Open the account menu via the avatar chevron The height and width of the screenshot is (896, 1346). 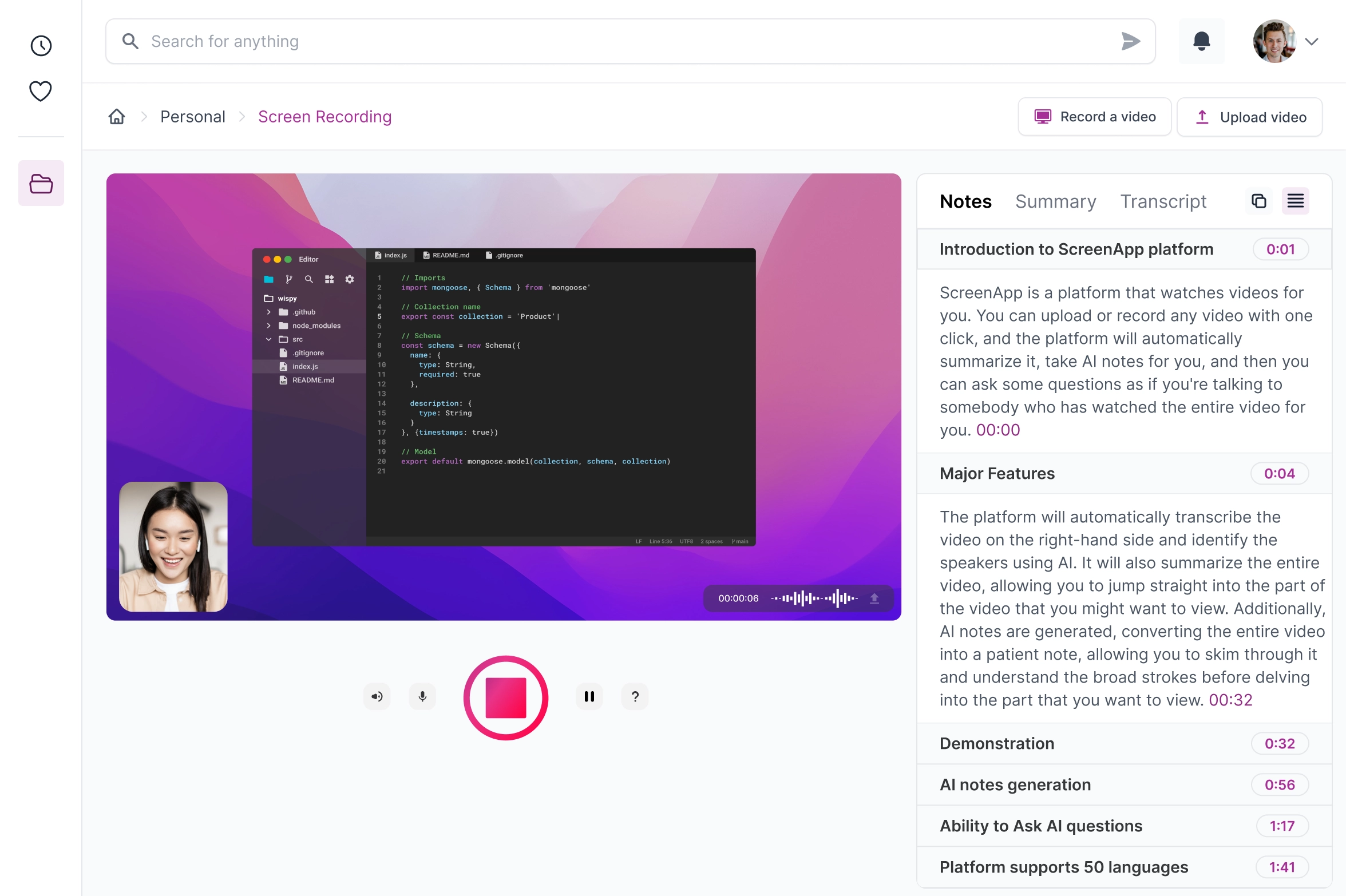click(1312, 41)
